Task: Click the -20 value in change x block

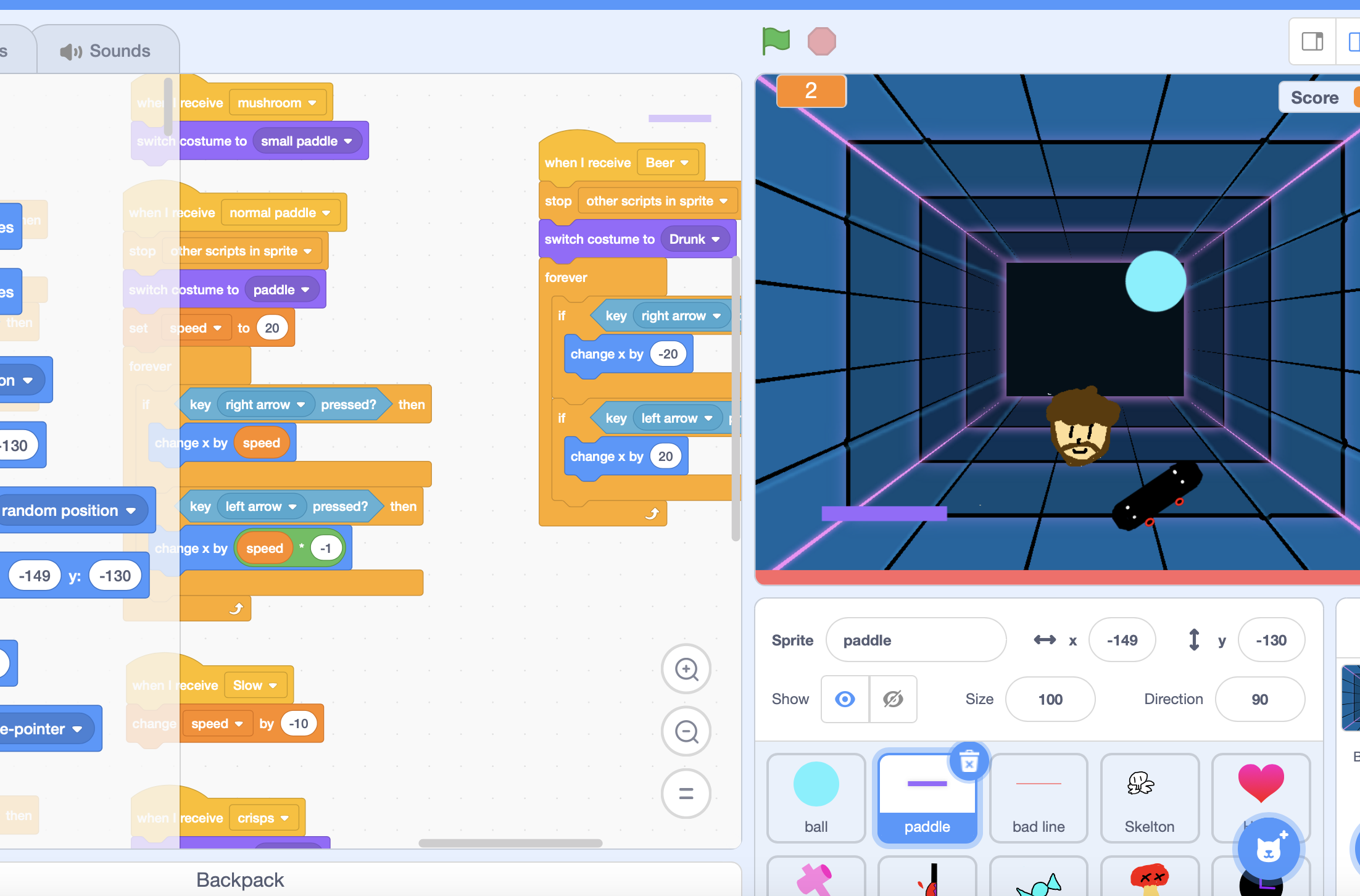Action: coord(668,354)
